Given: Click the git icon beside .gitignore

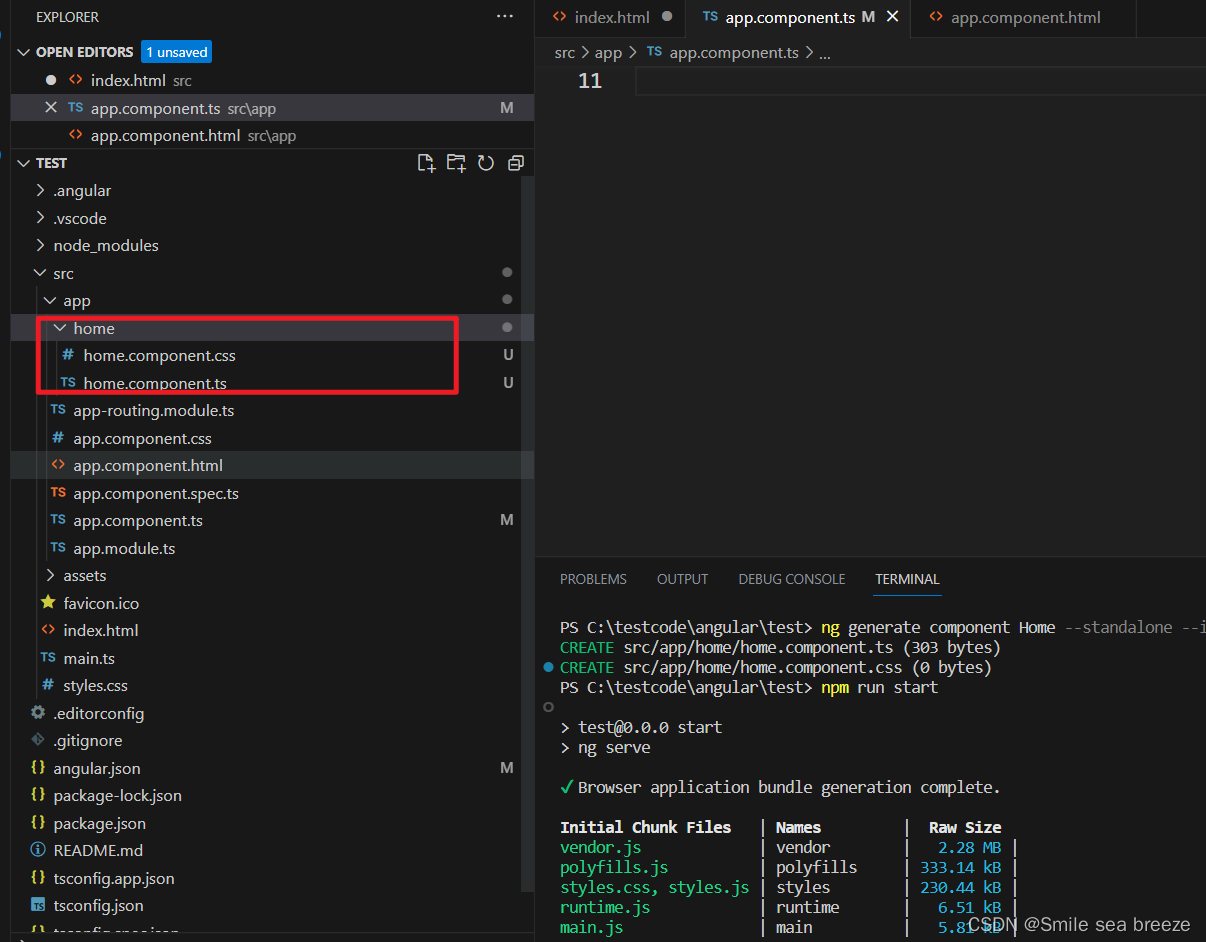Looking at the screenshot, I should [38, 741].
